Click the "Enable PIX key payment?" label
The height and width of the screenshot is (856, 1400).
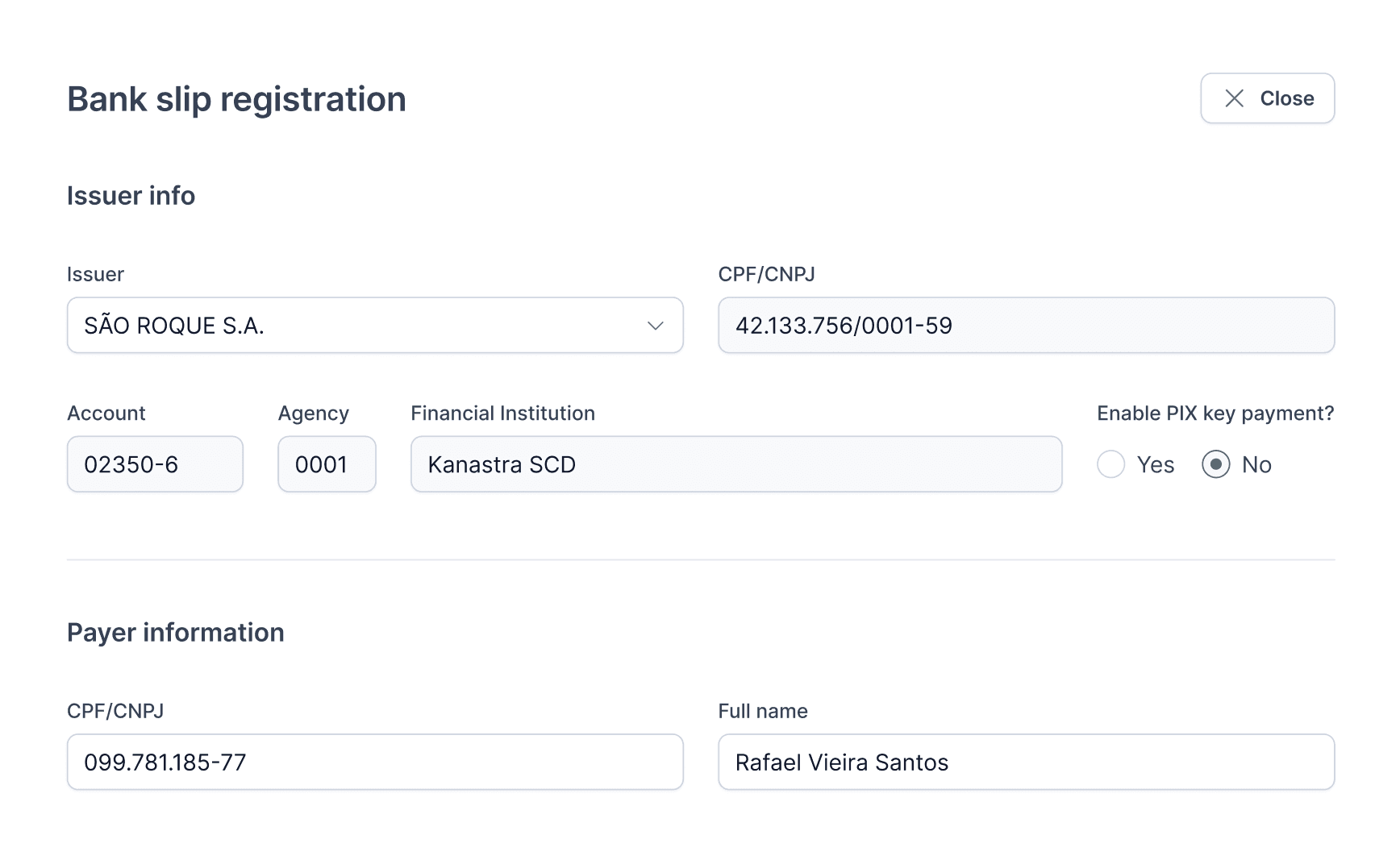(x=1215, y=413)
